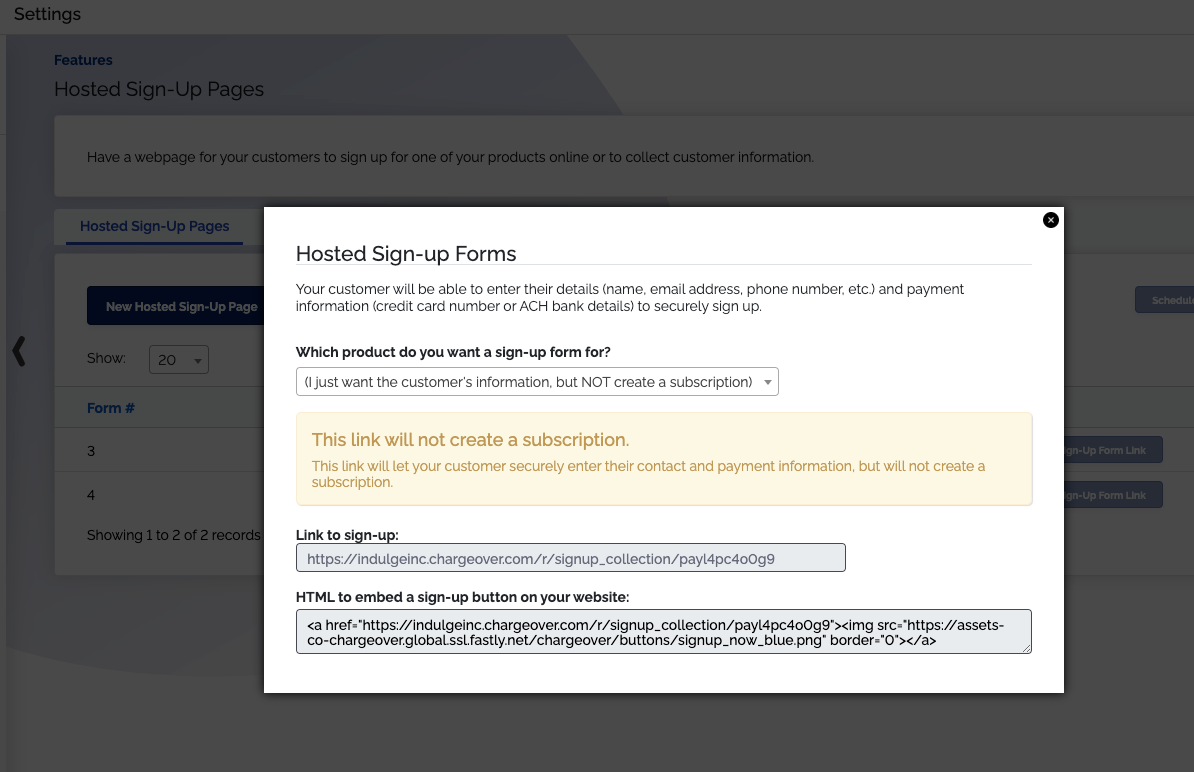Click Sign-Up Form Link for form 3
This screenshot has height=772, width=1194.
tap(1113, 450)
